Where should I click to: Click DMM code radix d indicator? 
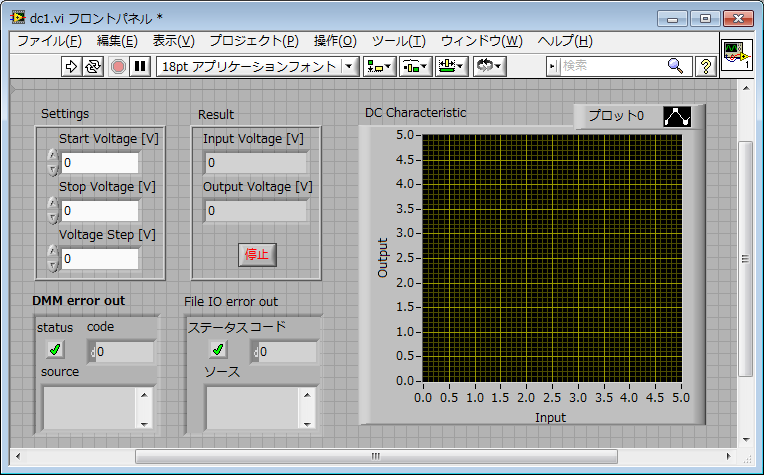(92, 352)
